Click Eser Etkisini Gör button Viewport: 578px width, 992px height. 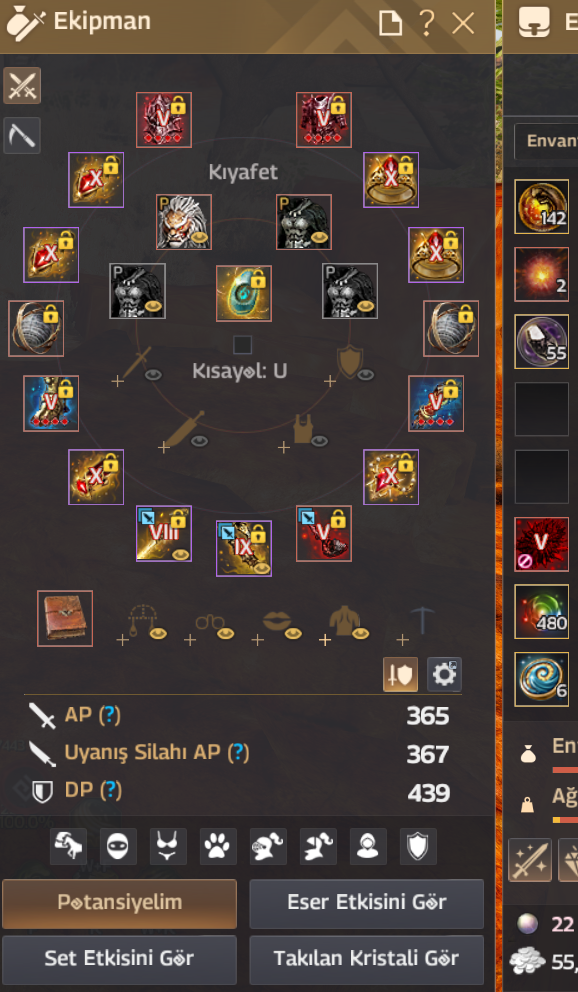tap(367, 903)
